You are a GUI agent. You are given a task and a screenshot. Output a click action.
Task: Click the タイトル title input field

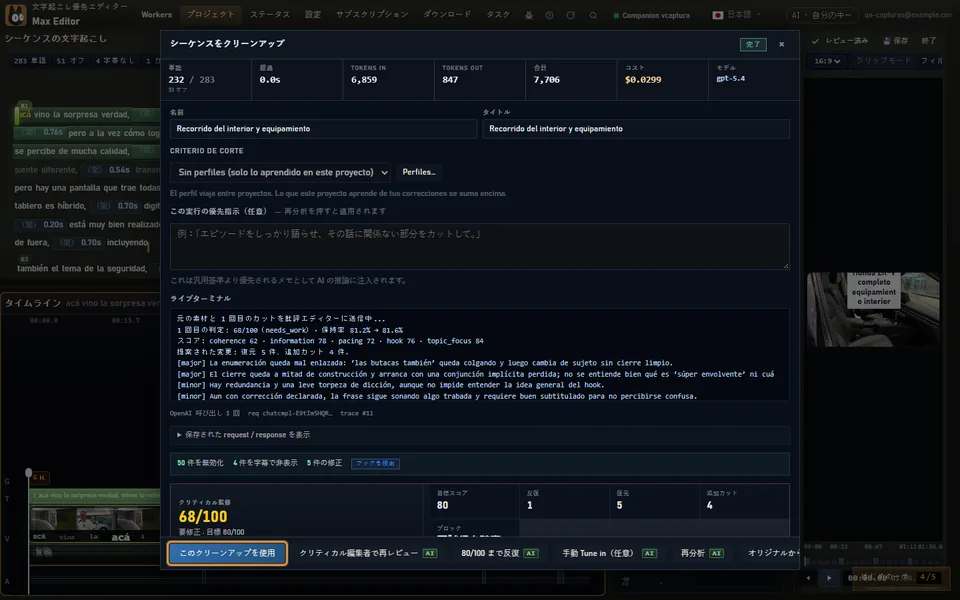636,129
